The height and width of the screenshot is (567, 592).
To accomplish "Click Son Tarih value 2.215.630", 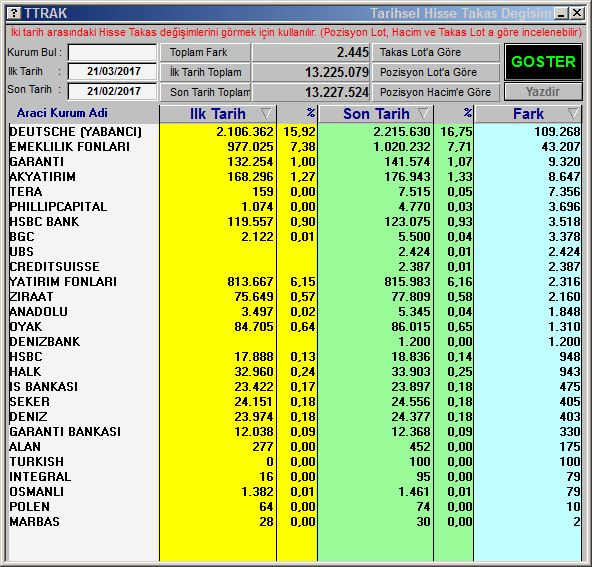I will 402,132.
